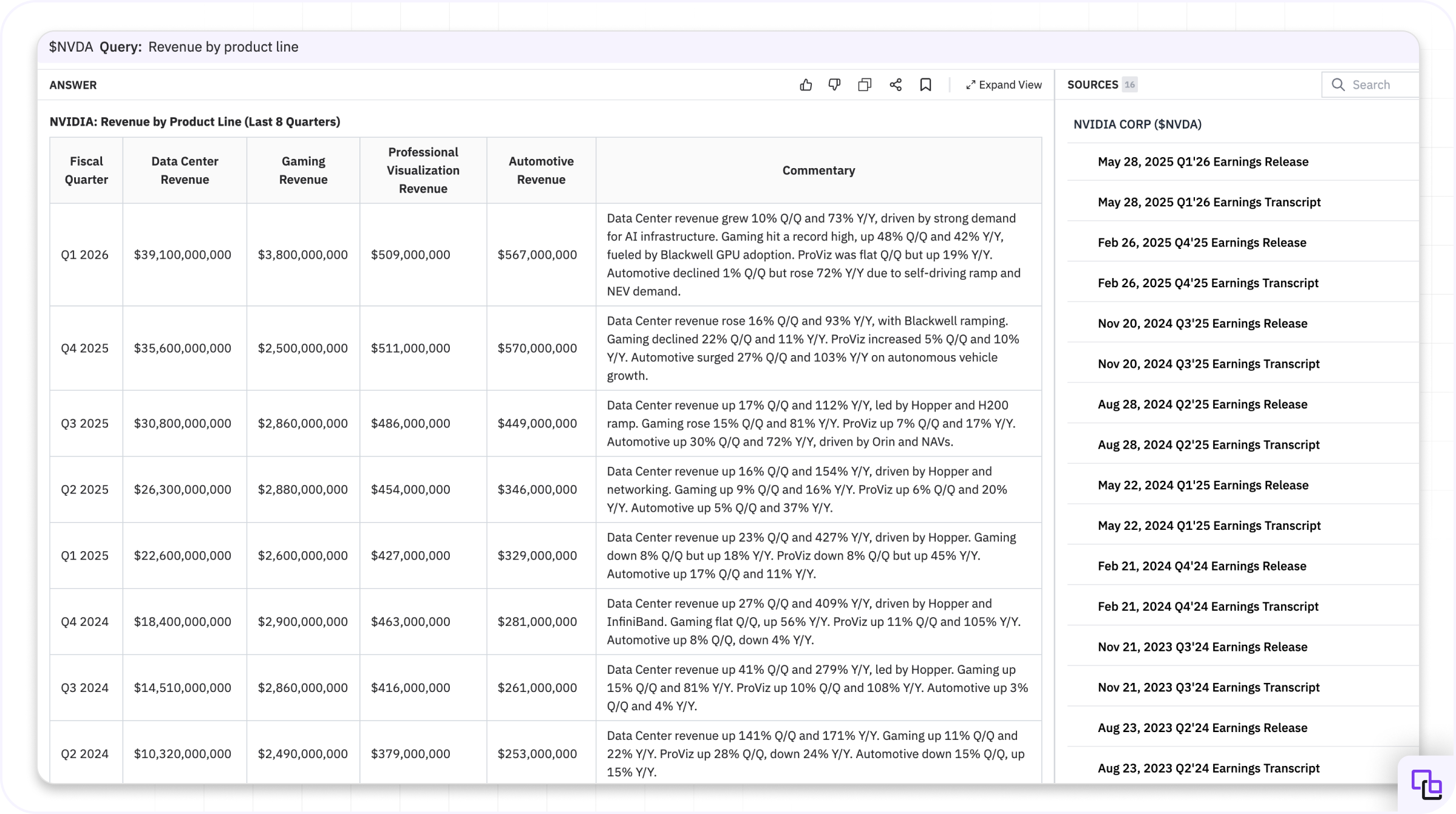This screenshot has width=1456, height=814.
Task: Open Aug 23, 2023 Q2'24 Earnings Release
Action: pos(1202,728)
